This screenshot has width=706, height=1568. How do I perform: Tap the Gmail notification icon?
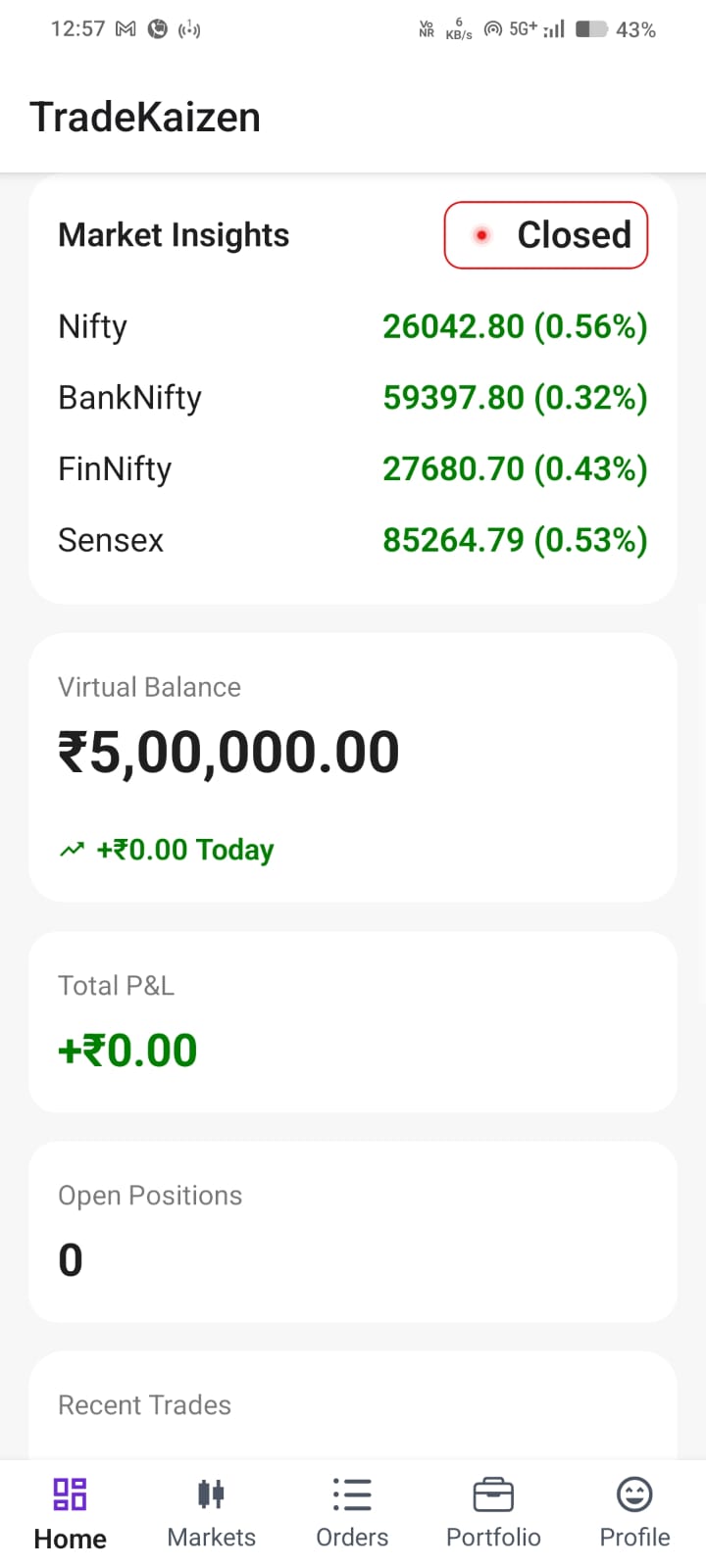point(126,29)
